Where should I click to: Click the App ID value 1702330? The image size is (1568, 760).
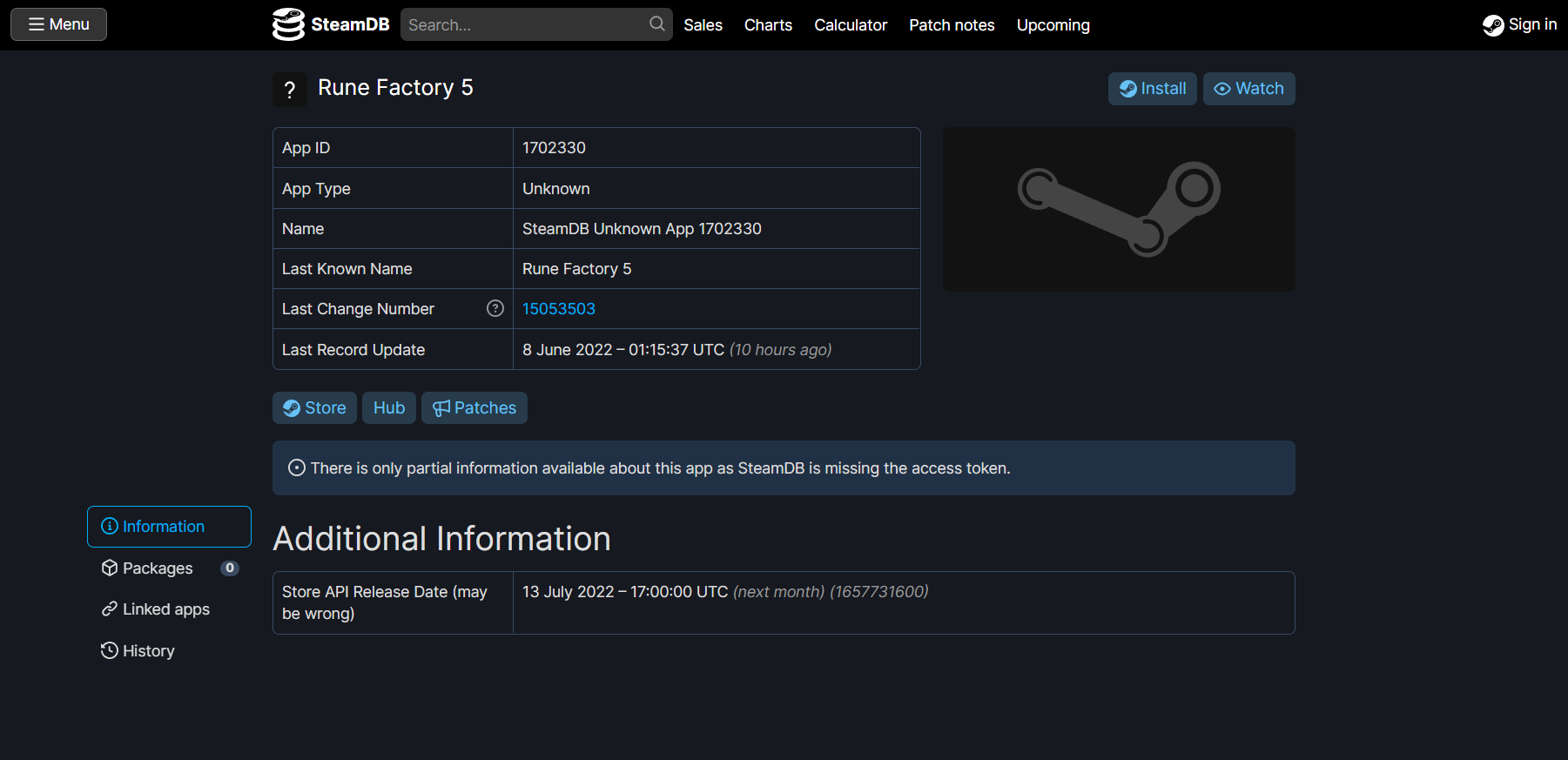tap(554, 148)
